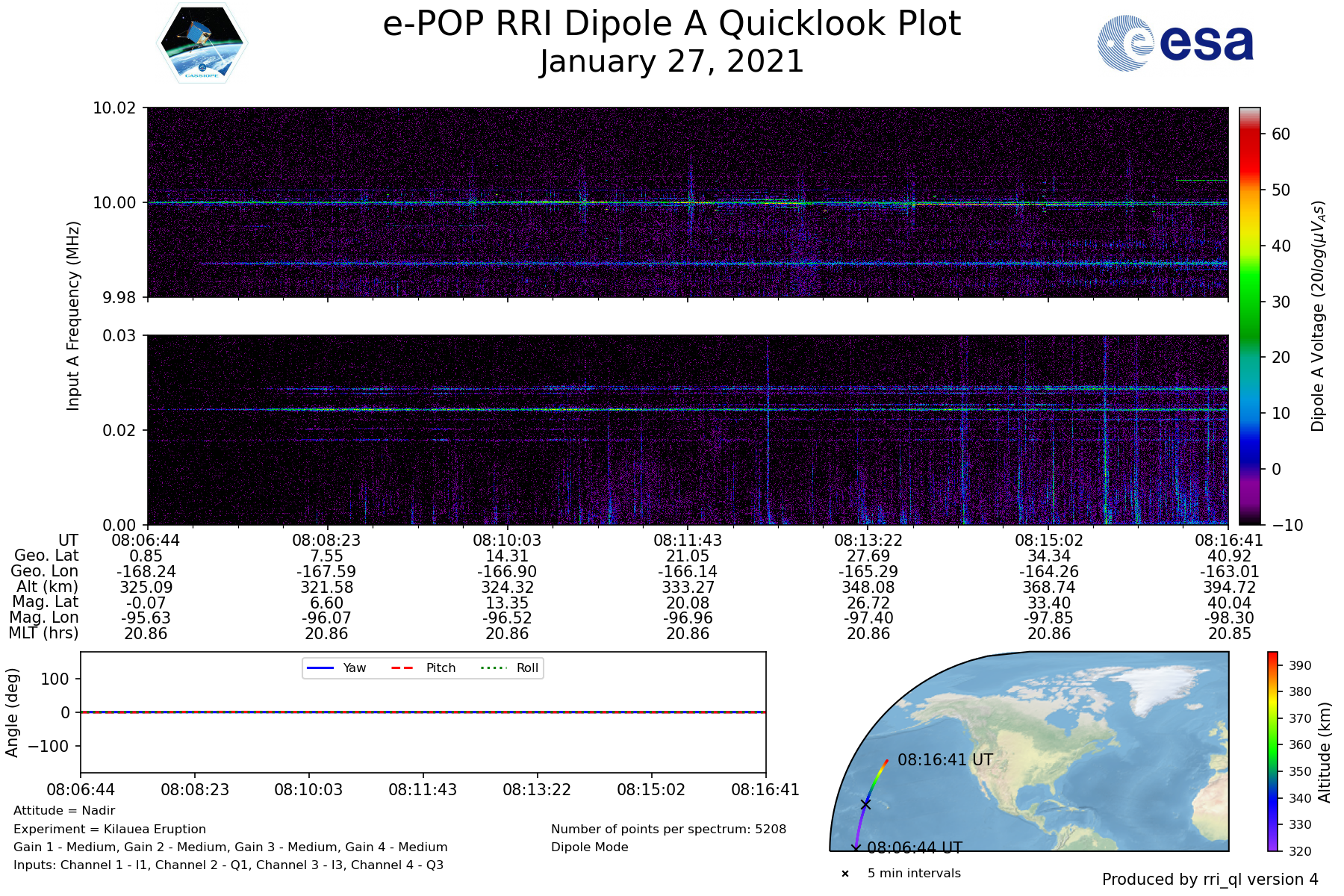Click the 08:06:44 UT label on map
This screenshot has height=896, width=1344.
point(915,848)
